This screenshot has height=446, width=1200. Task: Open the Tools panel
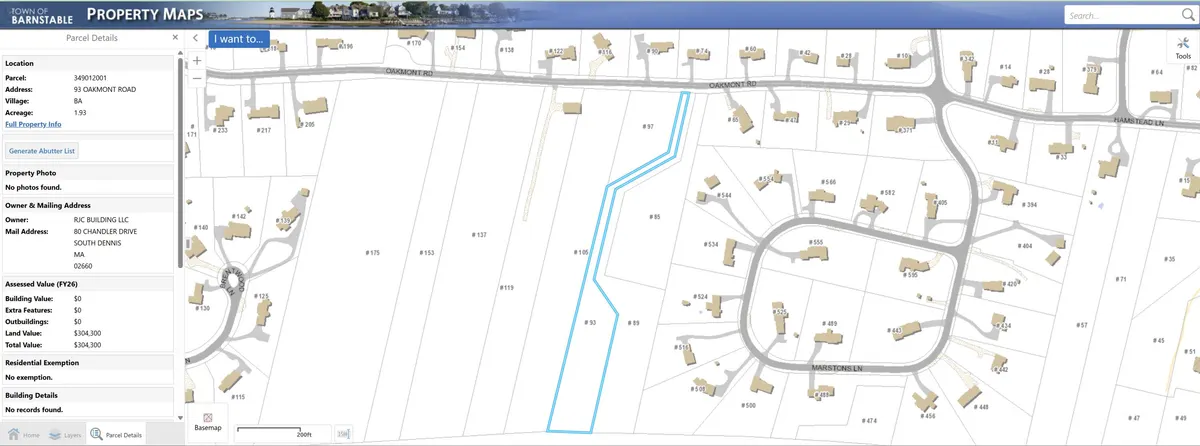1183,47
